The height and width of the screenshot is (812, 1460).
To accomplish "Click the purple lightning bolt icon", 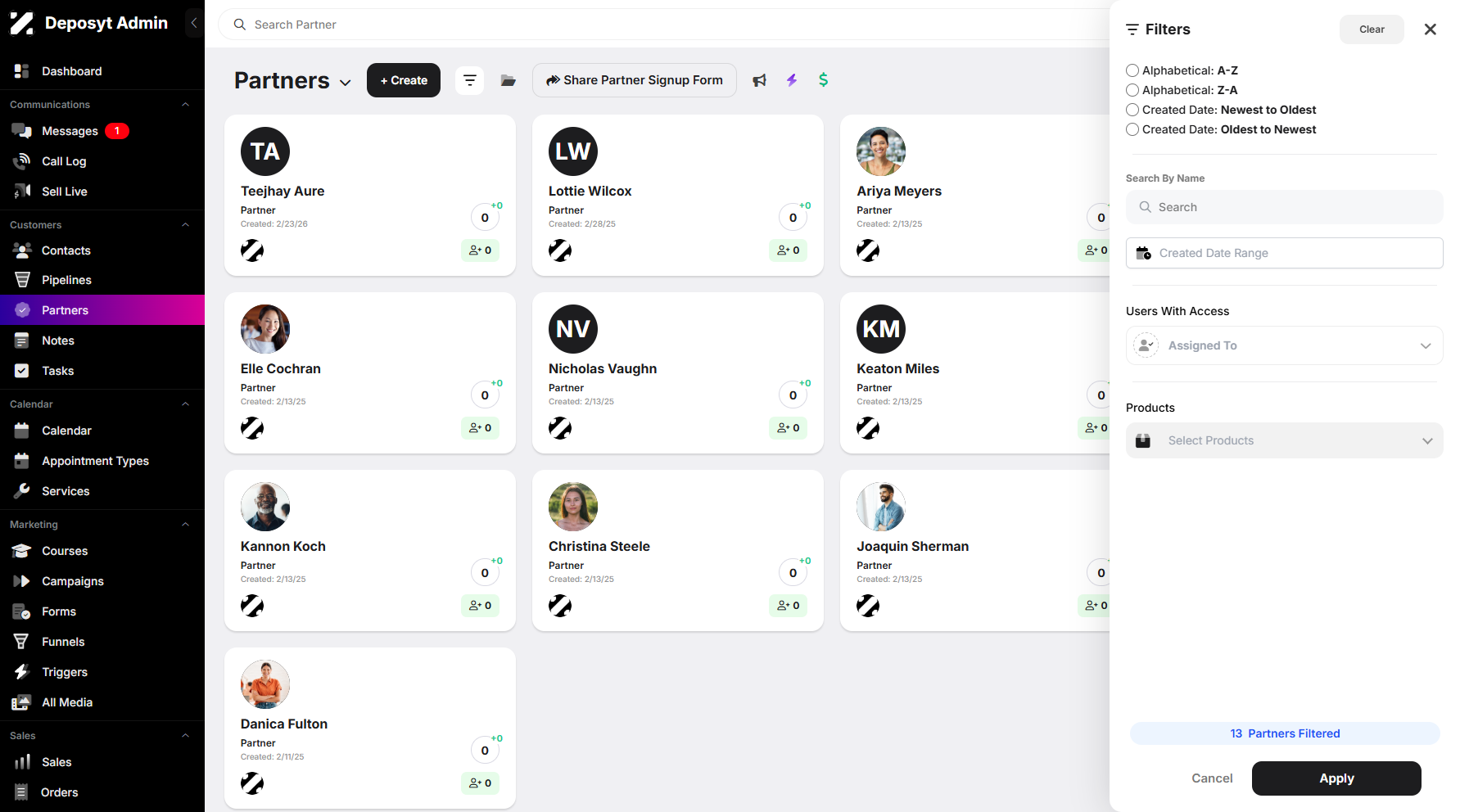I will (x=792, y=80).
